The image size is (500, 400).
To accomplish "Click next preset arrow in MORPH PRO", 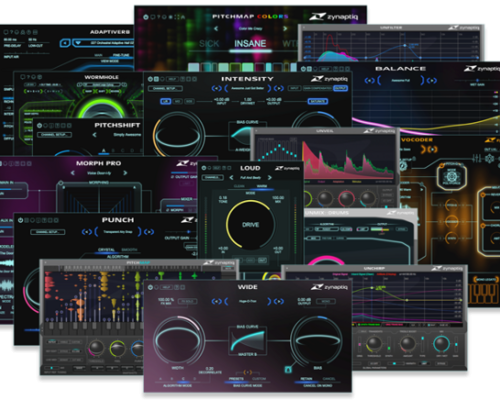I will [125, 173].
